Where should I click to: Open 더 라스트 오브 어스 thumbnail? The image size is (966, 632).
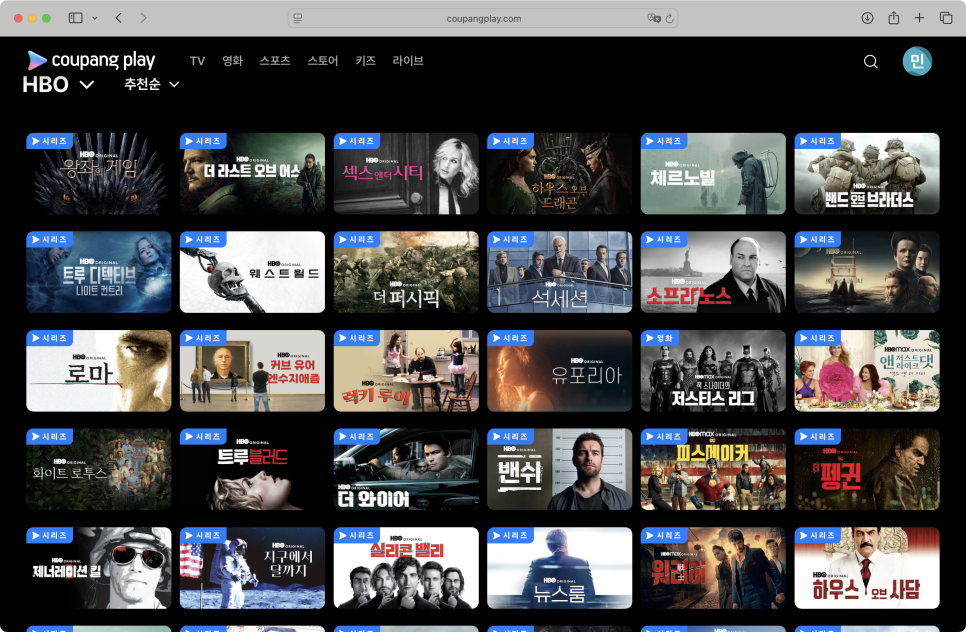coord(252,174)
